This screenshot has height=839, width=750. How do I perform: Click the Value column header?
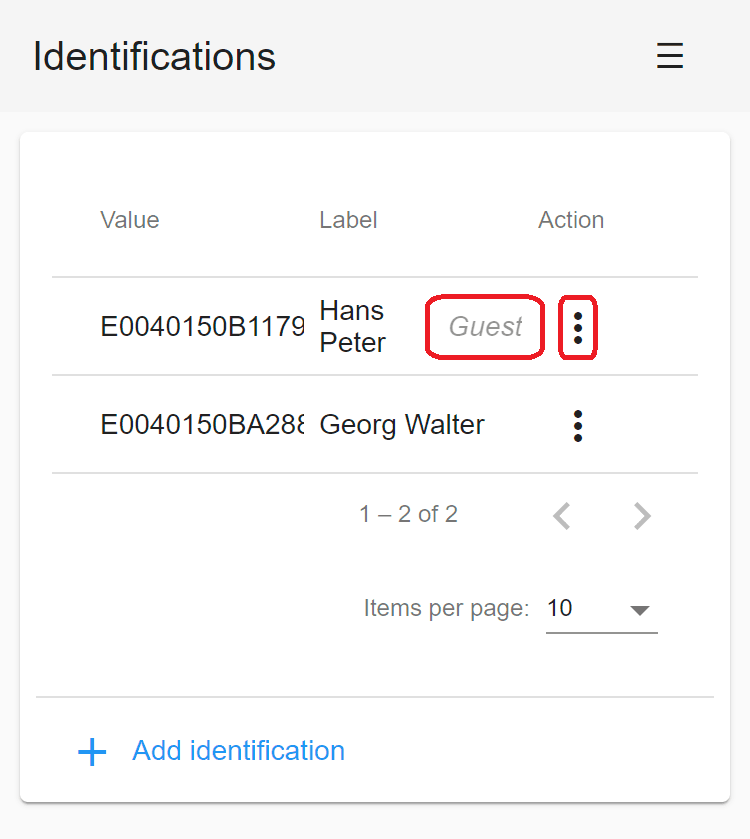(129, 220)
